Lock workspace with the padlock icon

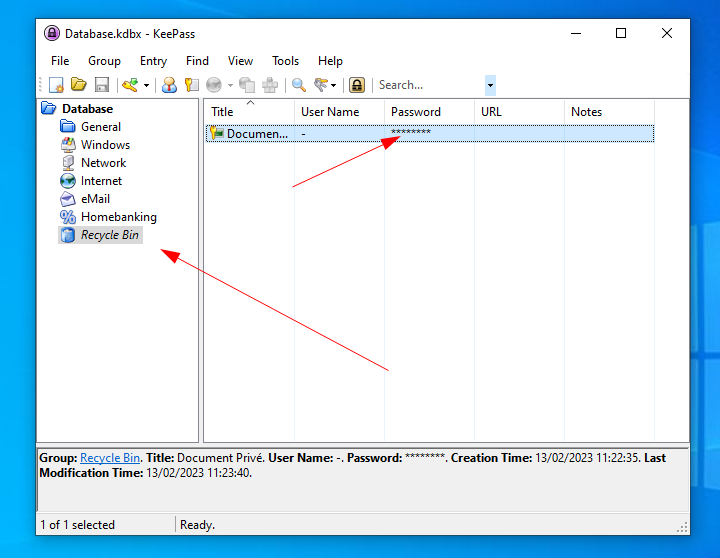coord(356,86)
